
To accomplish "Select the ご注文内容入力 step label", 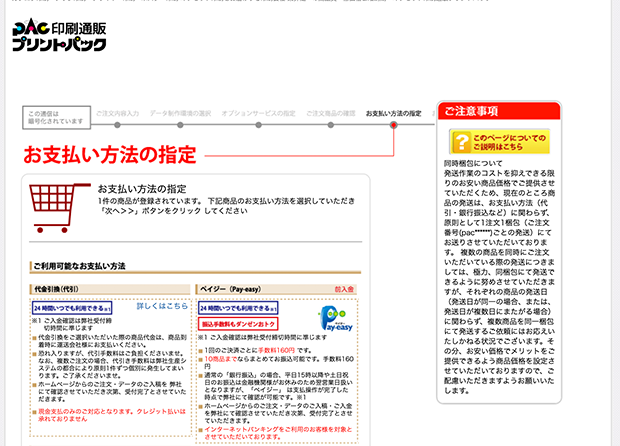I will pyautogui.click(x=117, y=113).
